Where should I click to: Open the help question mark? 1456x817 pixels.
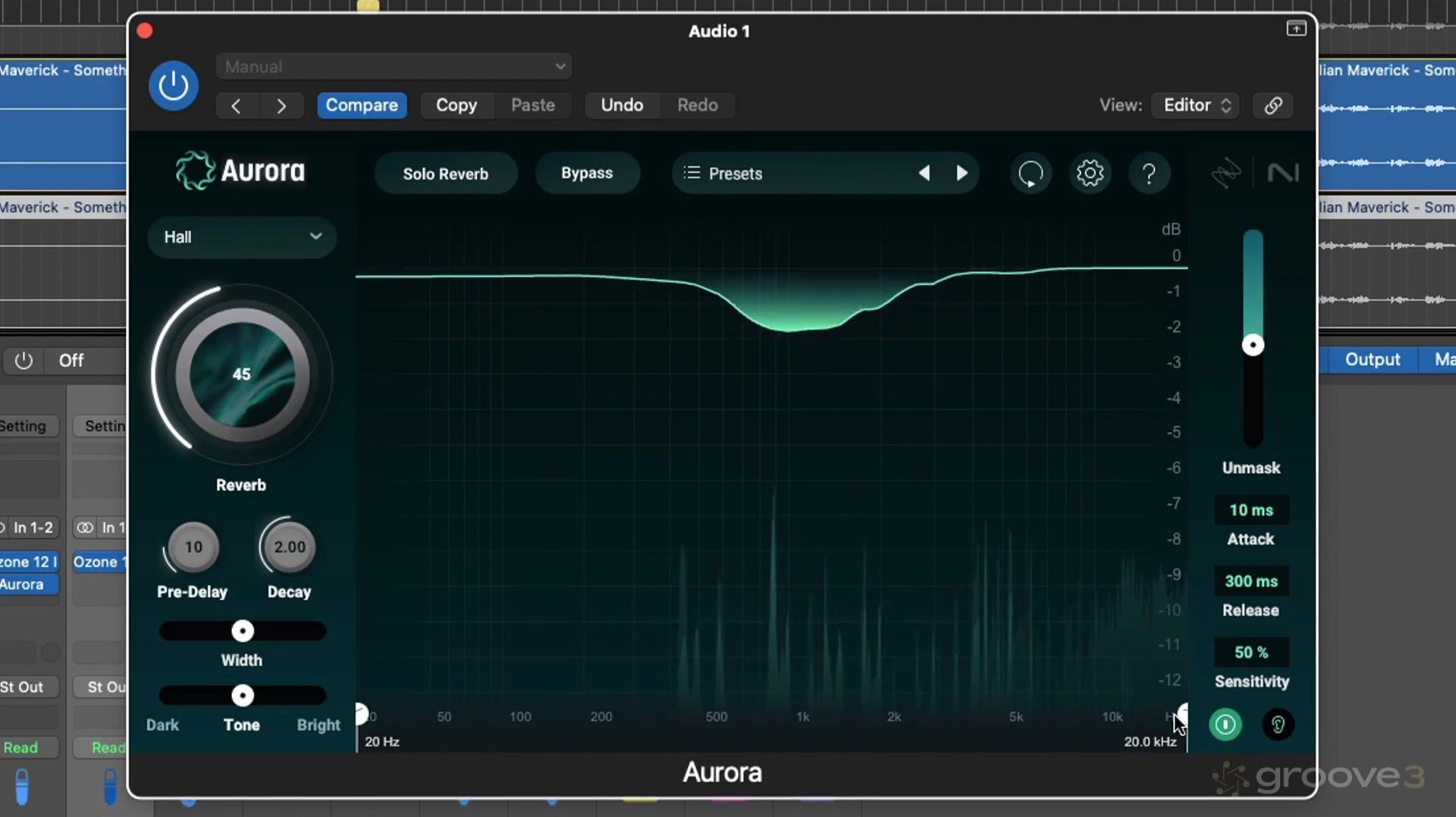coord(1149,174)
